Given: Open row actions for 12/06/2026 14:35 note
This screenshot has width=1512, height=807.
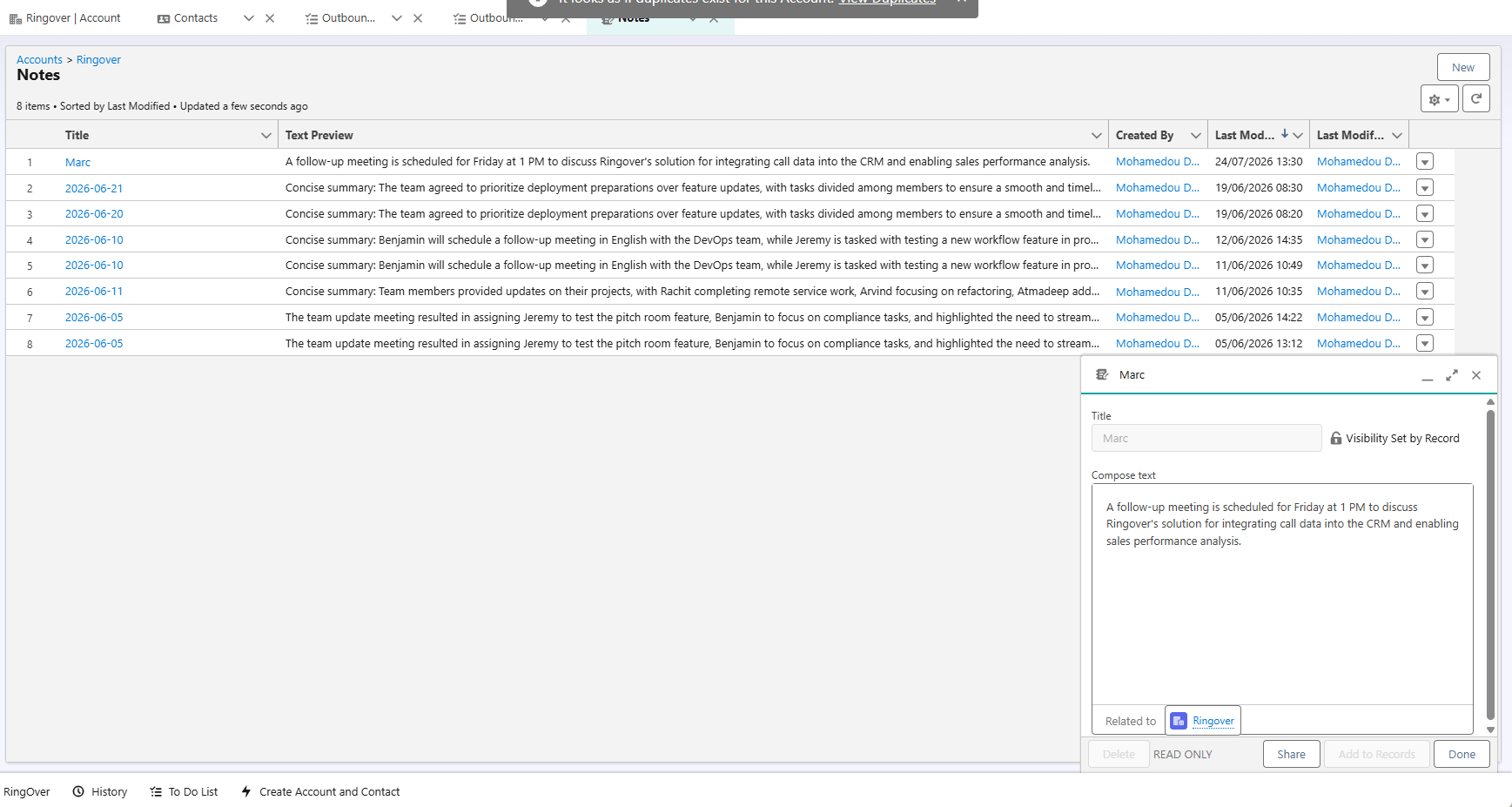Looking at the screenshot, I should coord(1425,239).
